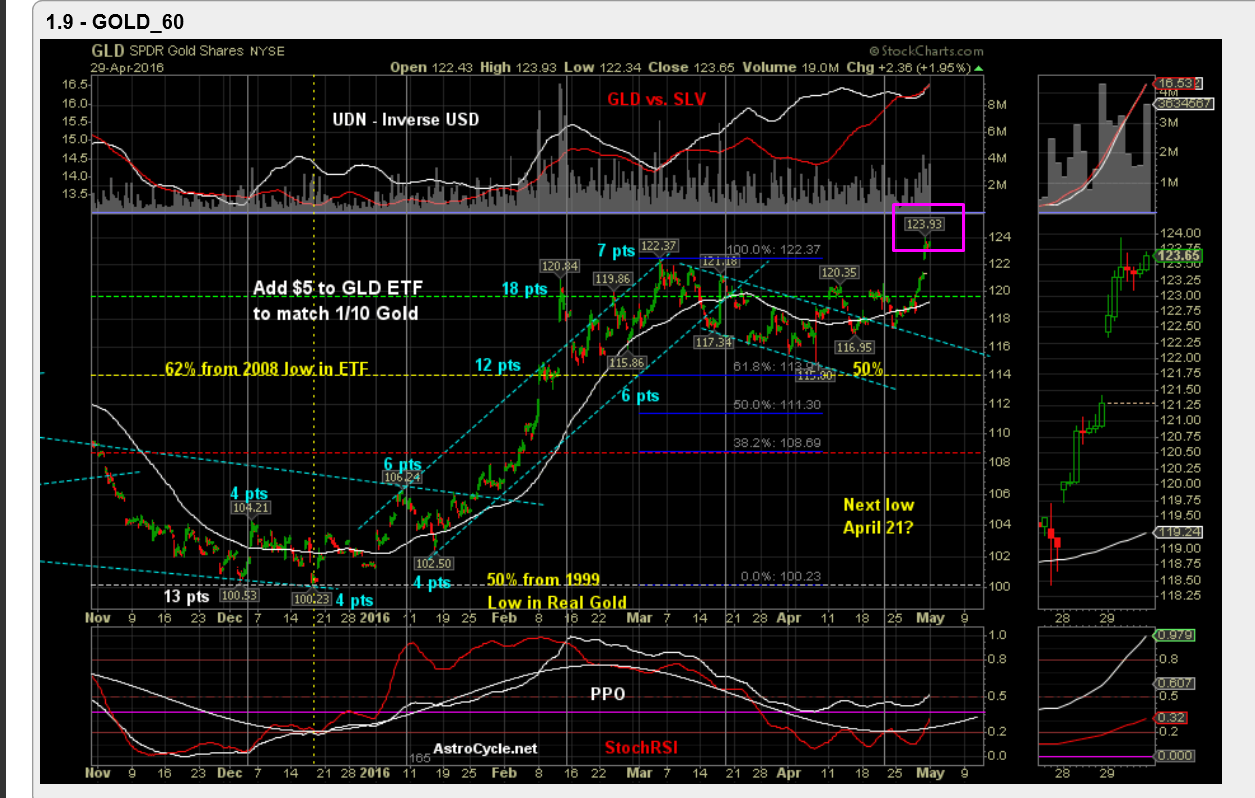The height and width of the screenshot is (798, 1255).
Task: Click the '102.50' price label
Action: 433,564
